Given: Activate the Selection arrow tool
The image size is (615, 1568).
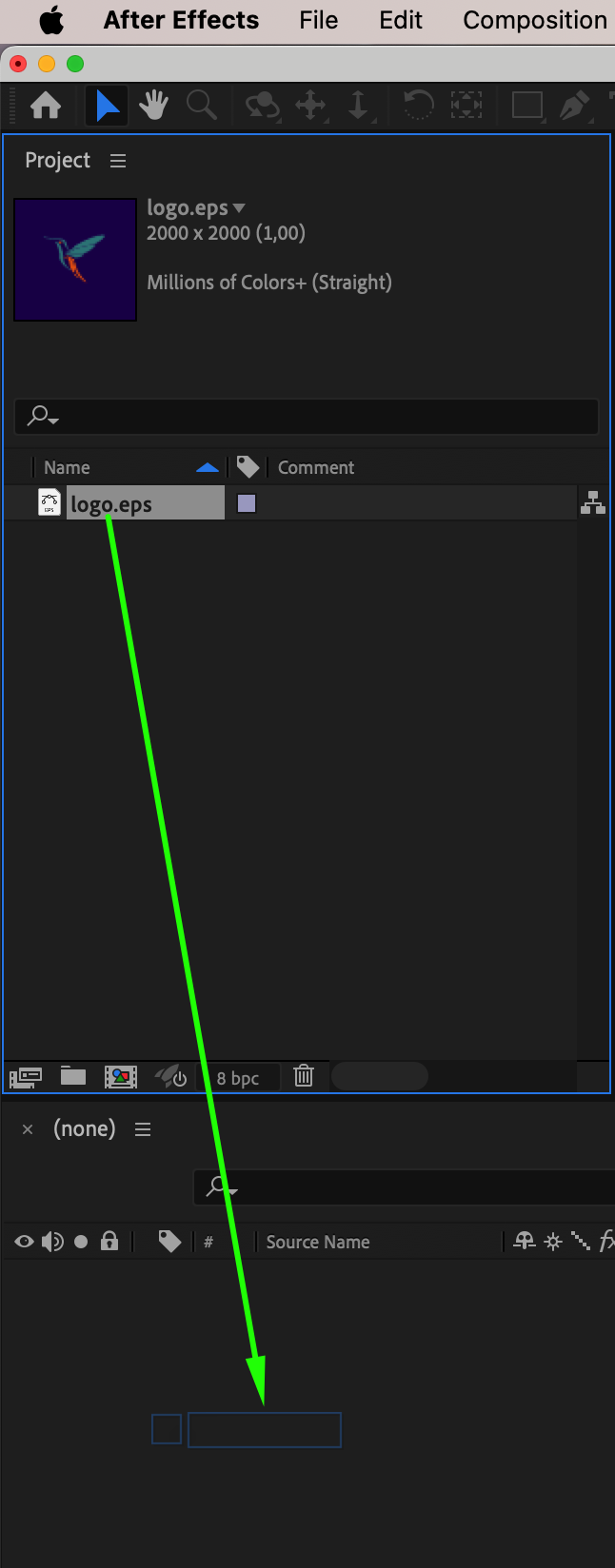Looking at the screenshot, I should point(108,106).
